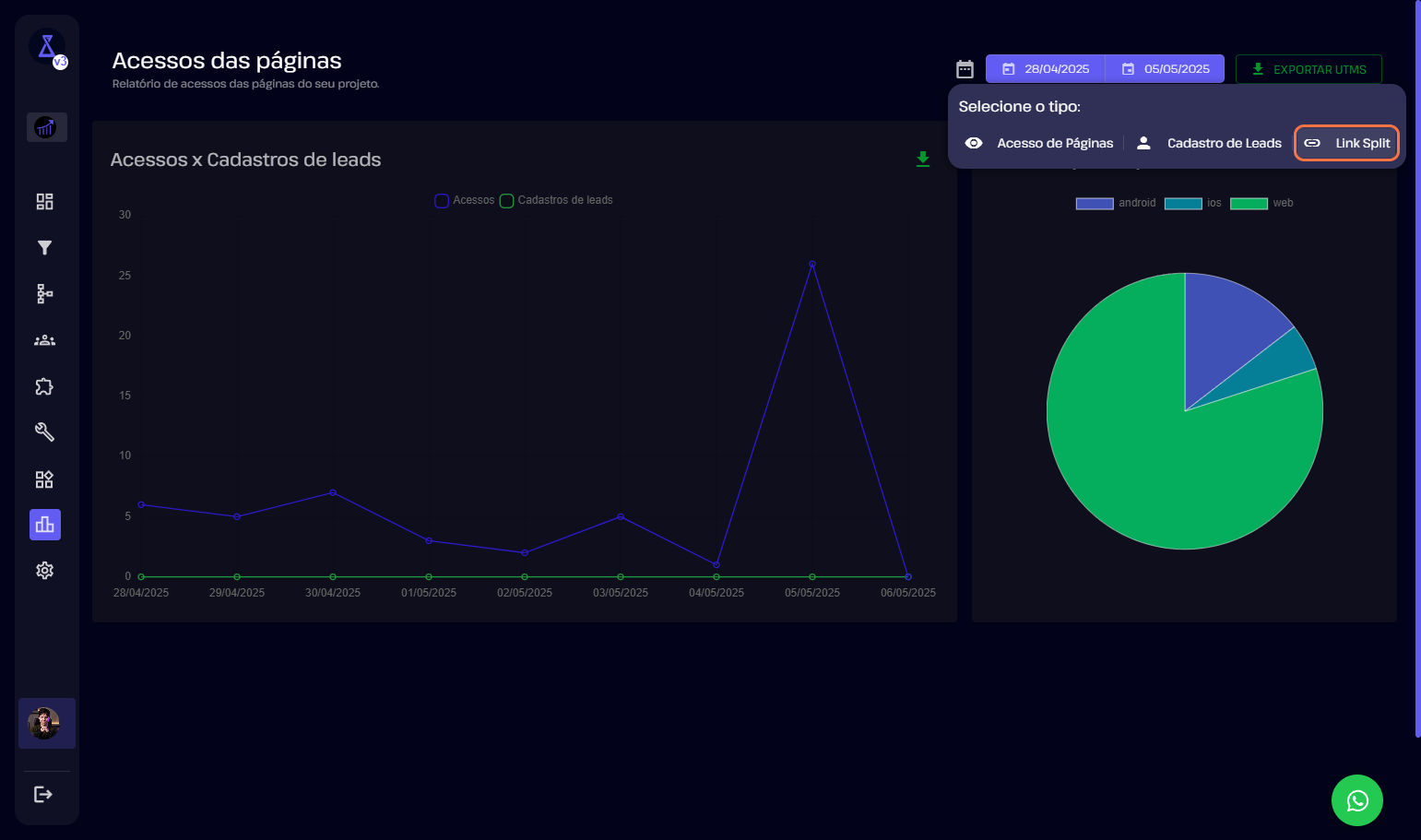The width and height of the screenshot is (1421, 840).
Task: Click the green web slice of pie
Action: (1143, 452)
